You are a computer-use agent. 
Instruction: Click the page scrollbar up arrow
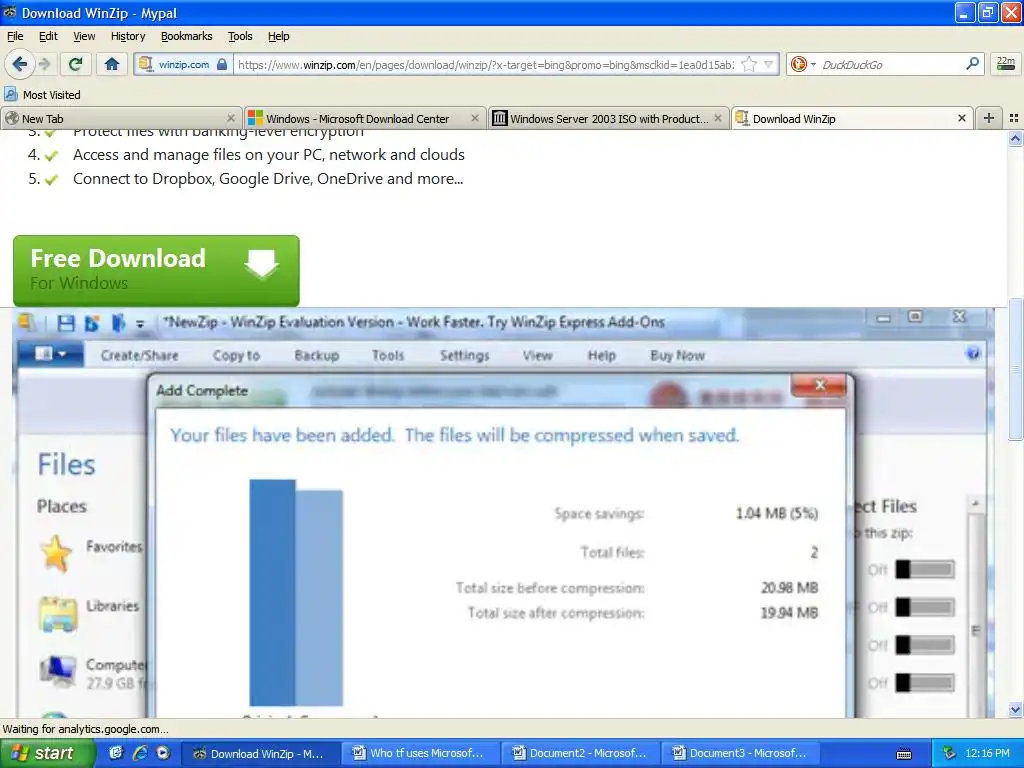tap(1015, 138)
